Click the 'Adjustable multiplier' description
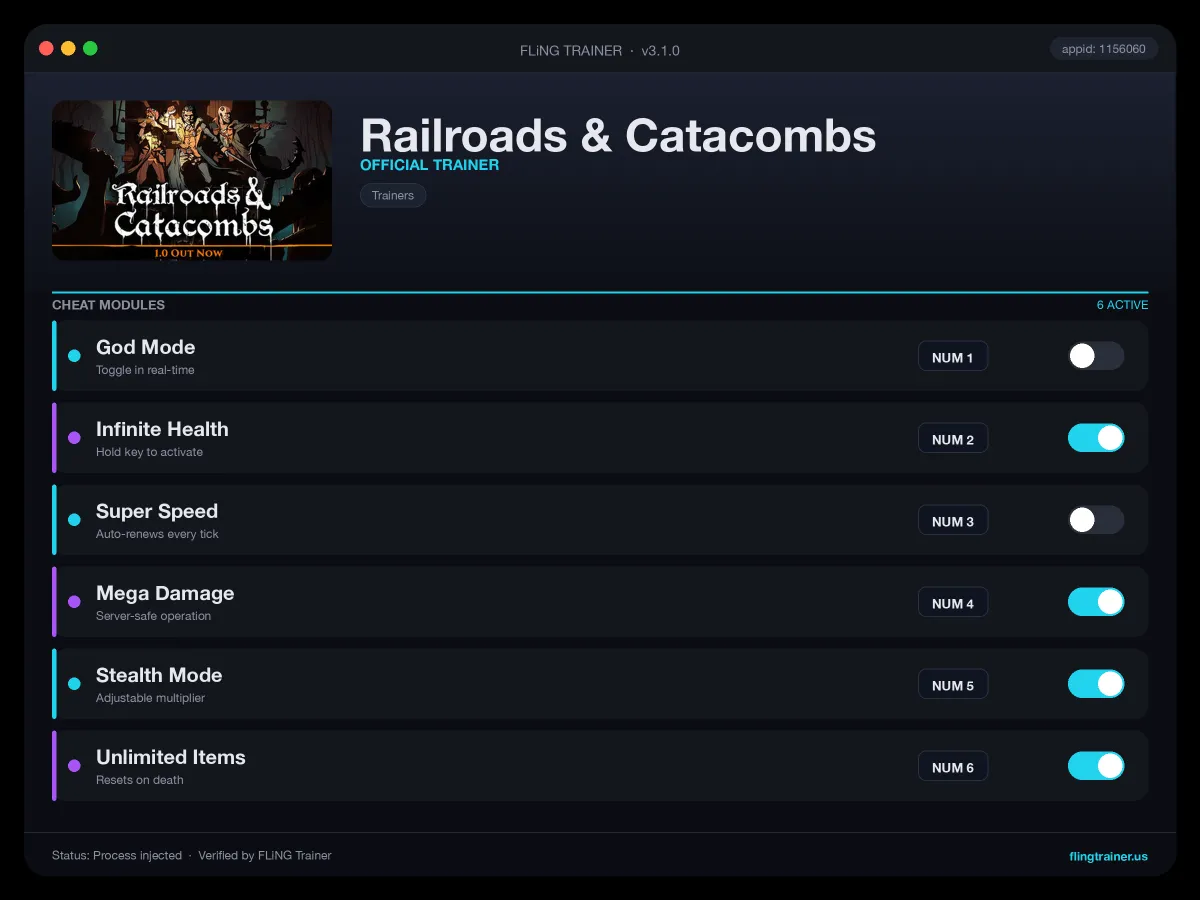The image size is (1200, 900). coord(150,698)
